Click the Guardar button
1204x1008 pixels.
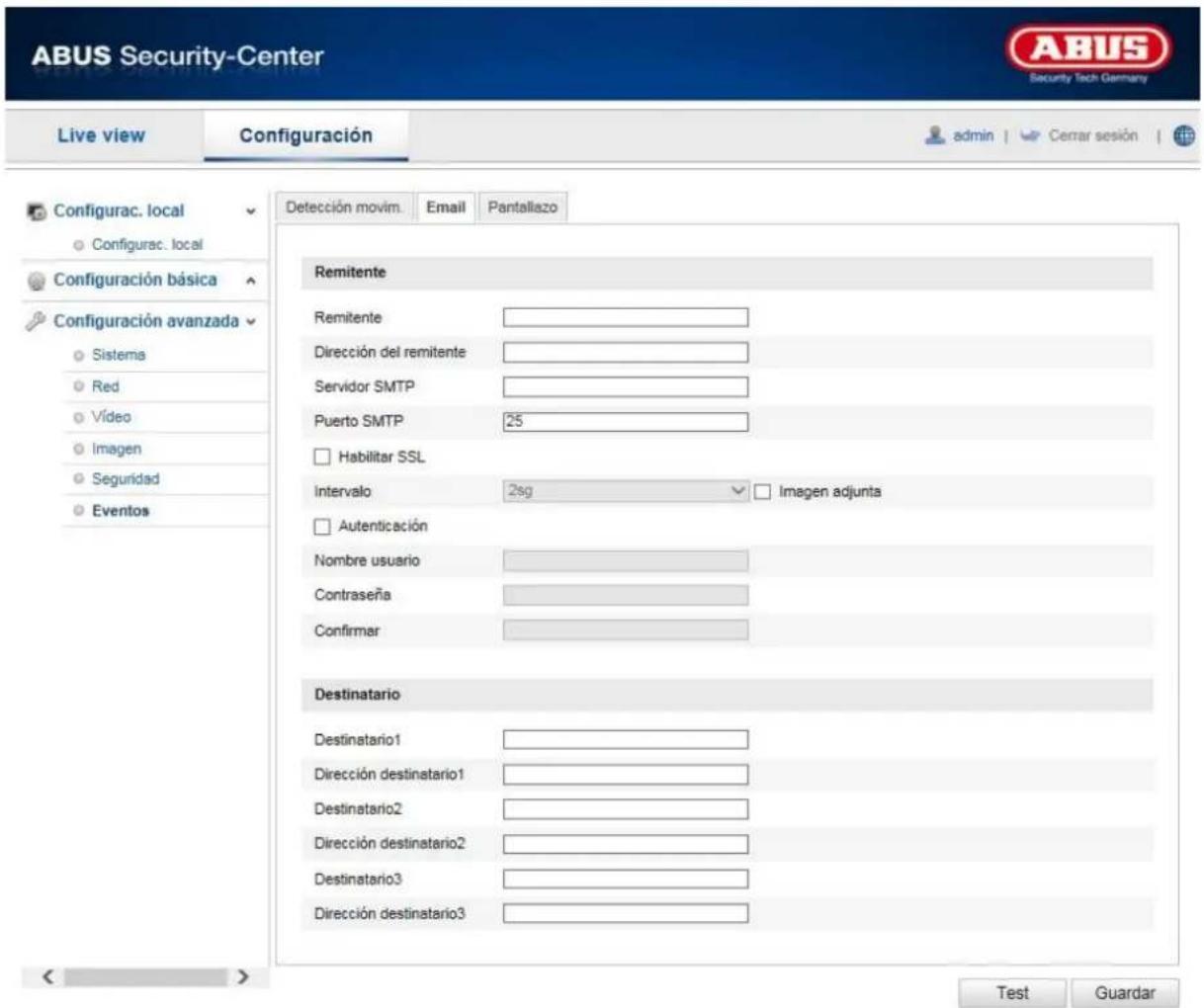1125,993
